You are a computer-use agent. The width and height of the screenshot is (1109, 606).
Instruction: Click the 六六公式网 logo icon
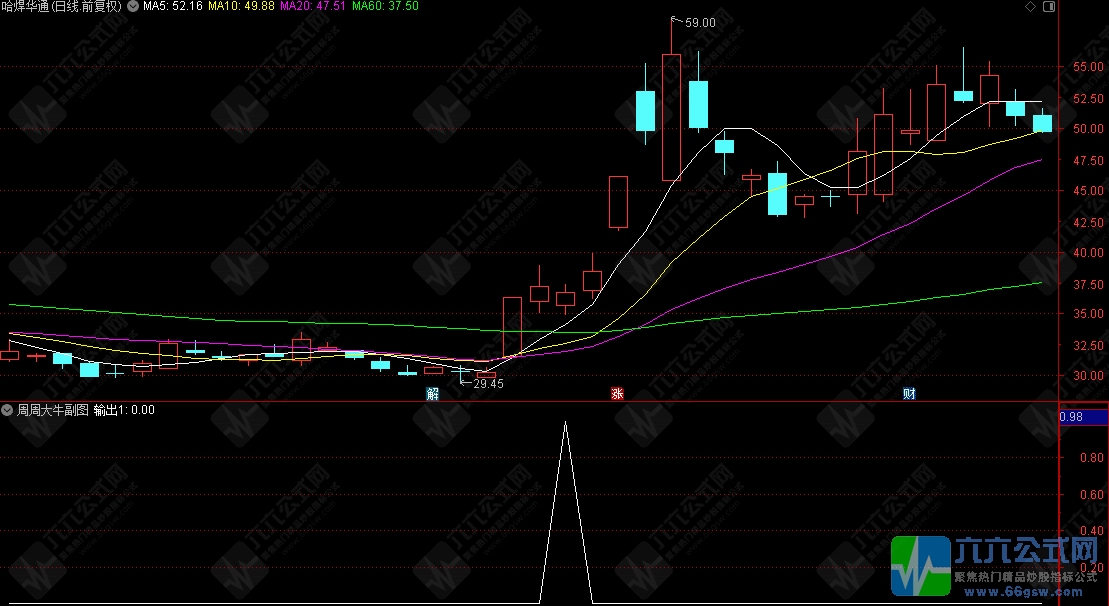[921, 566]
